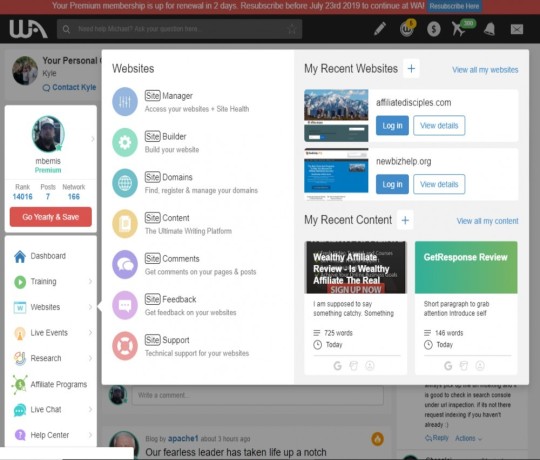
Task: Click Reply under the sidebar comment
Action: 437,438
